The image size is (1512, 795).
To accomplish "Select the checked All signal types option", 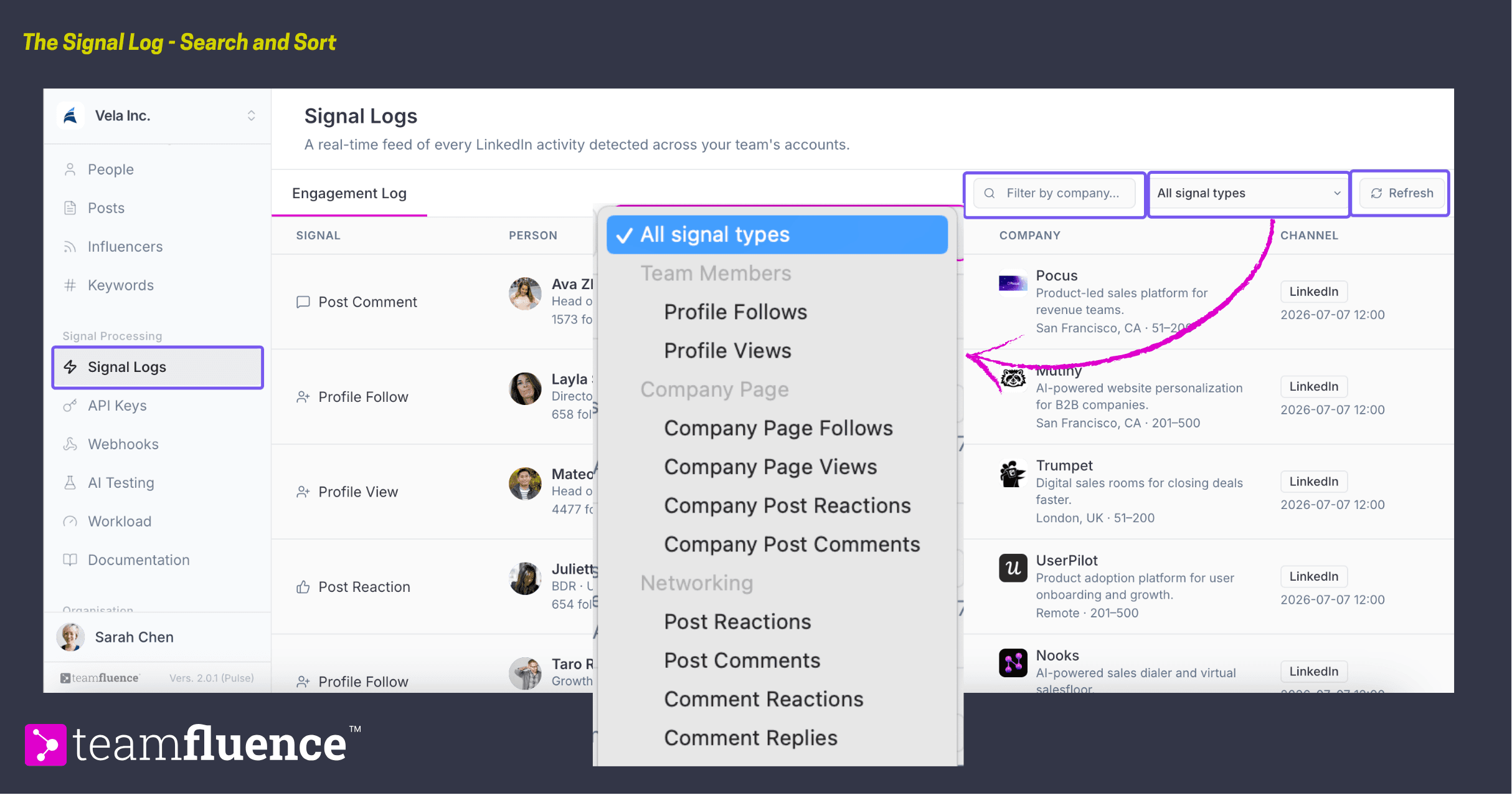I will click(777, 235).
